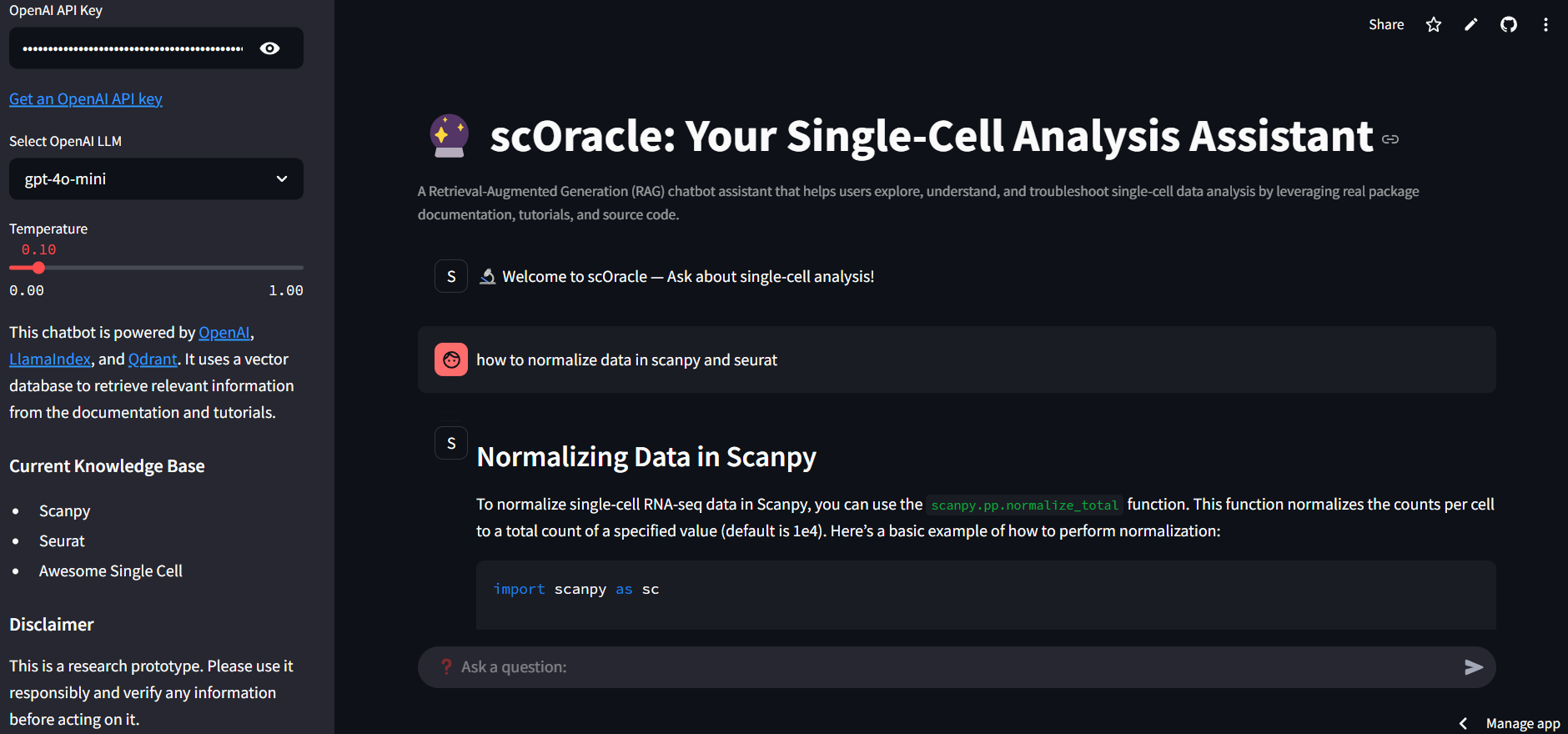The height and width of the screenshot is (734, 1568).
Task: Expand the gpt-4o-mini model dropdown
Action: tap(156, 179)
